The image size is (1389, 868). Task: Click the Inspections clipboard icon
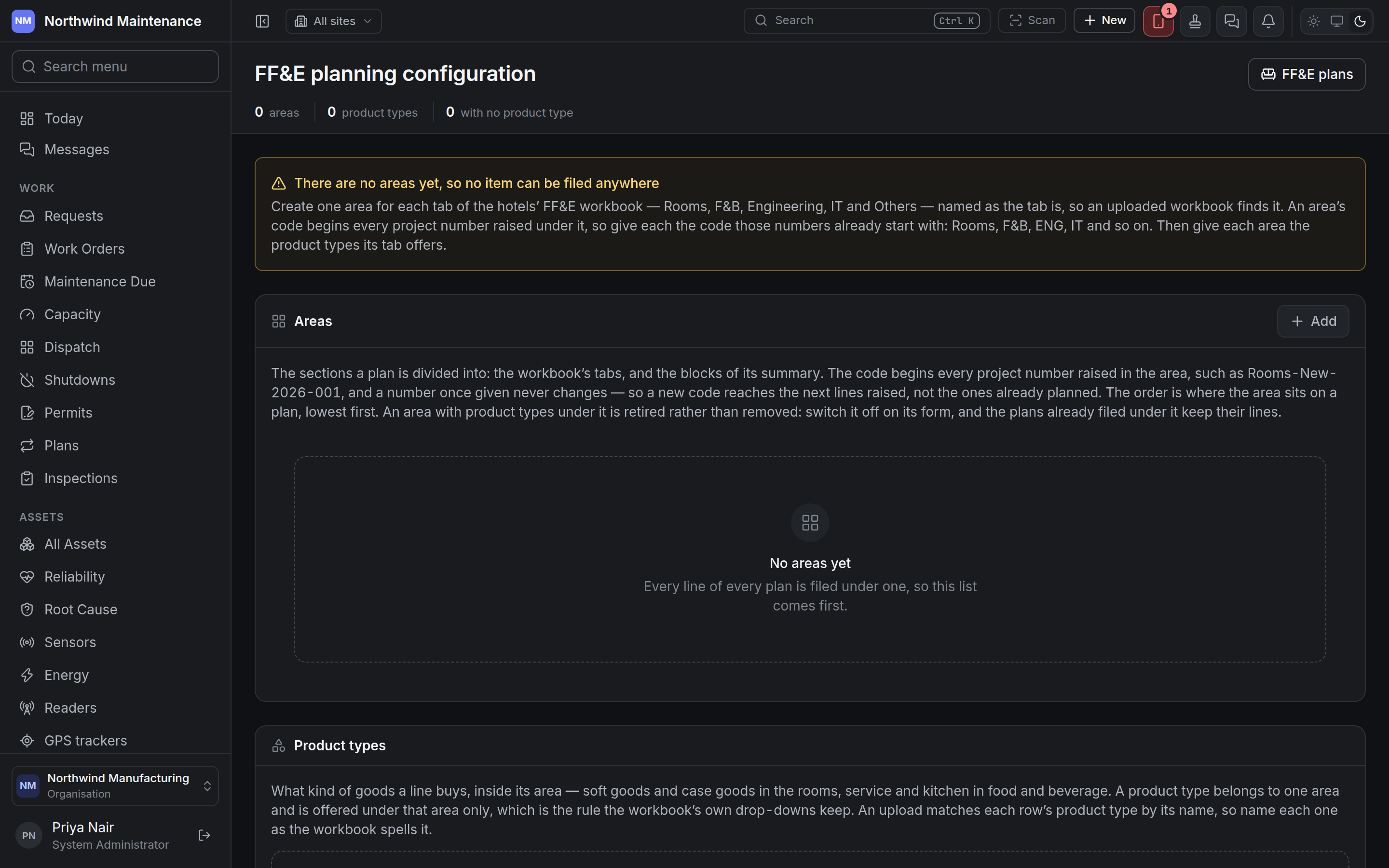(27, 478)
